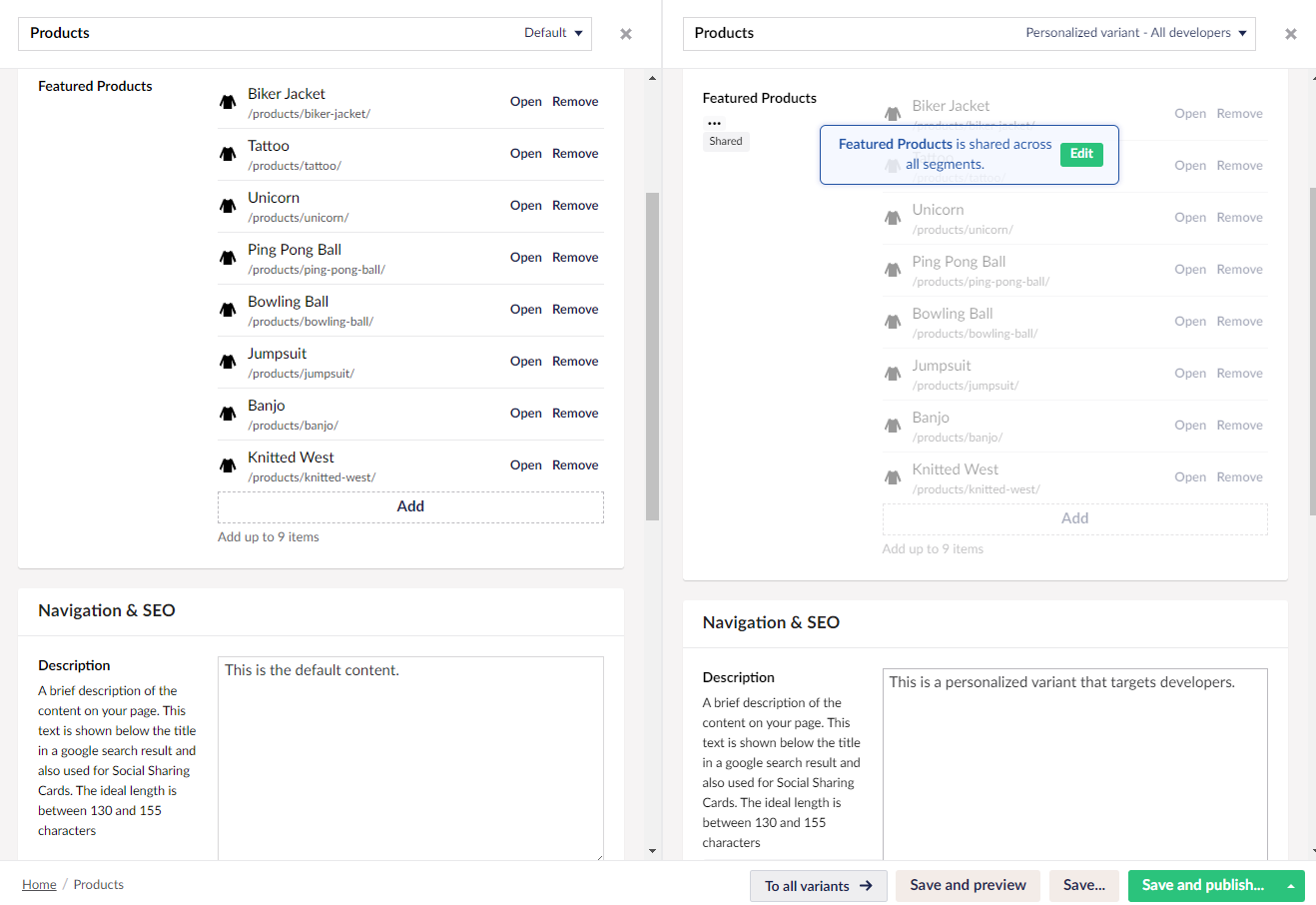Viewport: 1316px width, 905px height.
Task: Click the product icon beside Unicorn in left panel
Action: click(x=228, y=206)
